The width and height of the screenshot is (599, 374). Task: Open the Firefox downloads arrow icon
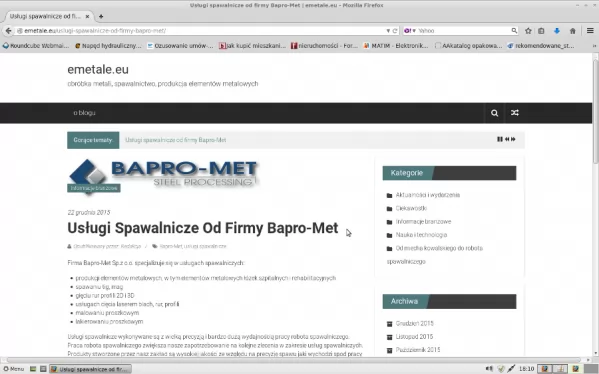pos(557,31)
